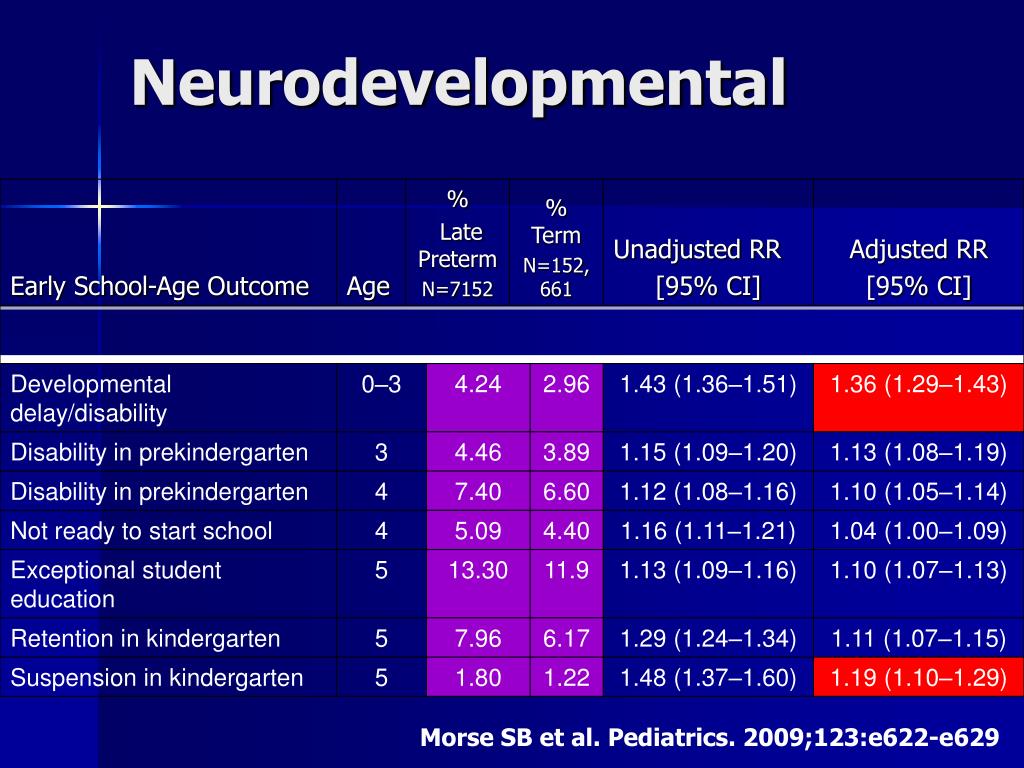Image resolution: width=1024 pixels, height=768 pixels.
Task: Select the Early School-Age Outcome column header
Action: [x=159, y=286]
